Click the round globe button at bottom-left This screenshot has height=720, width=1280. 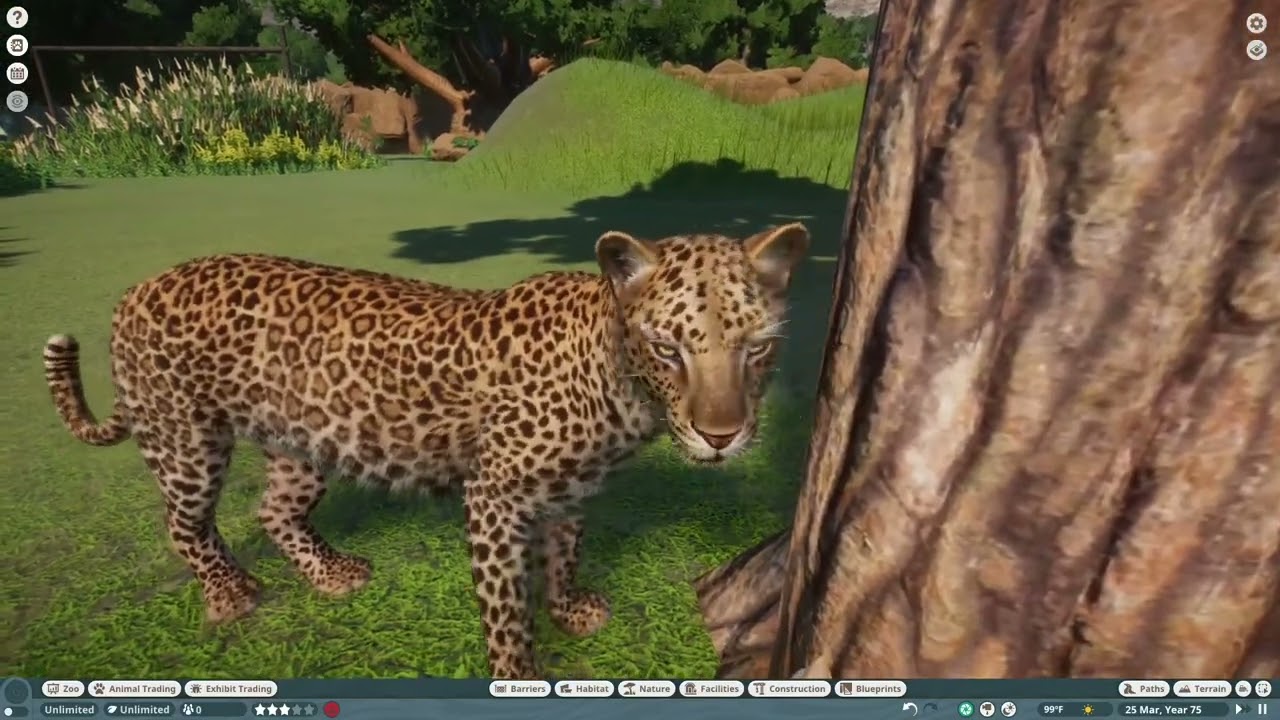(17, 691)
